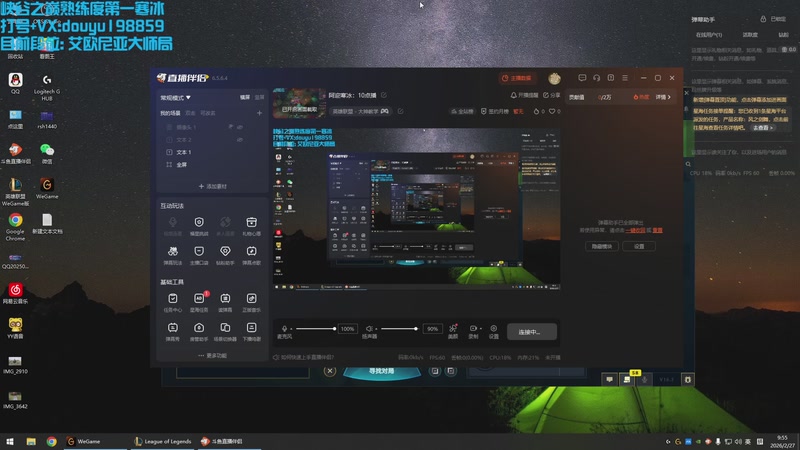Open League of Legends in the taskbar
This screenshot has width=800, height=450.
point(163,441)
